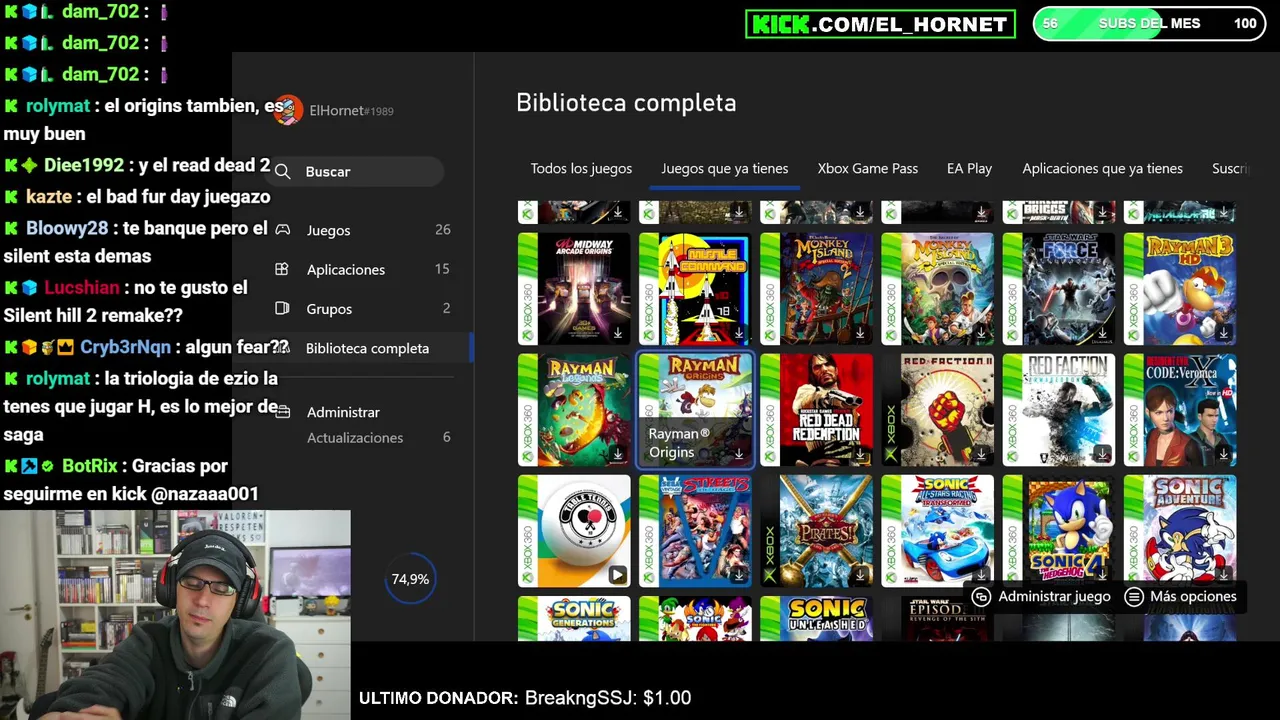Viewport: 1280px width, 720px height.
Task: Open Star Wars Force Unleashed tile
Action: click(1058, 288)
